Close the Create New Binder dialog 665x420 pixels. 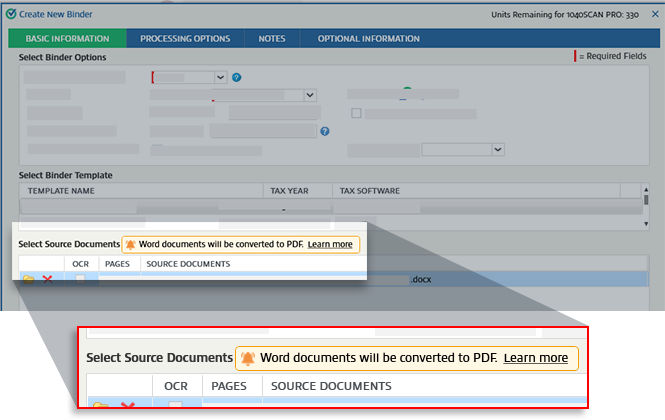[655, 14]
